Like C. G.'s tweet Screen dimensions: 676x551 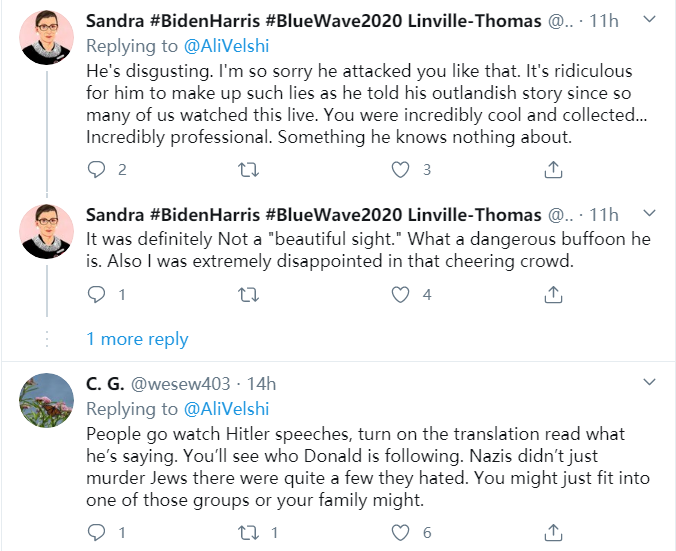pos(401,532)
